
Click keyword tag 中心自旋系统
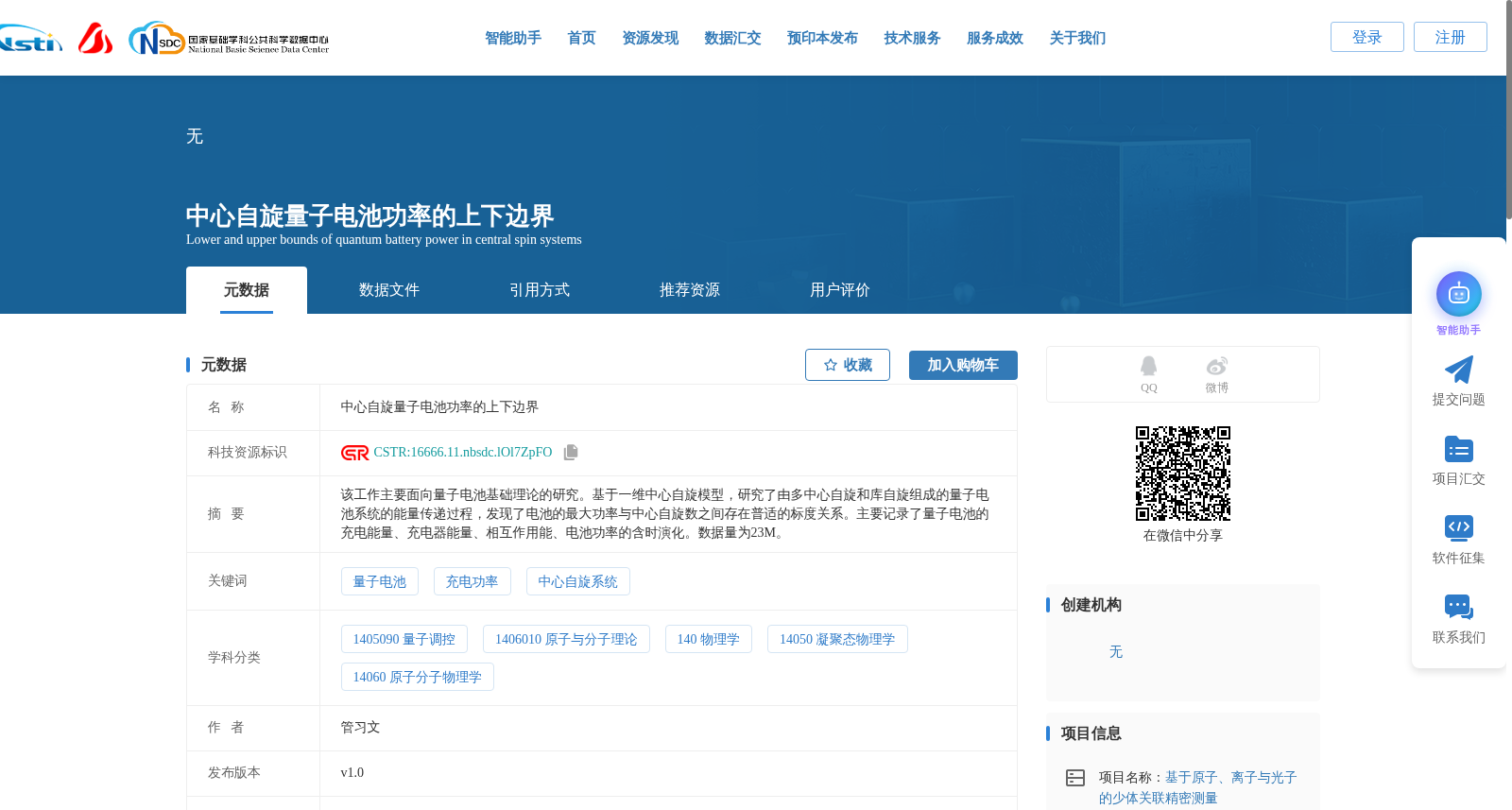578,581
